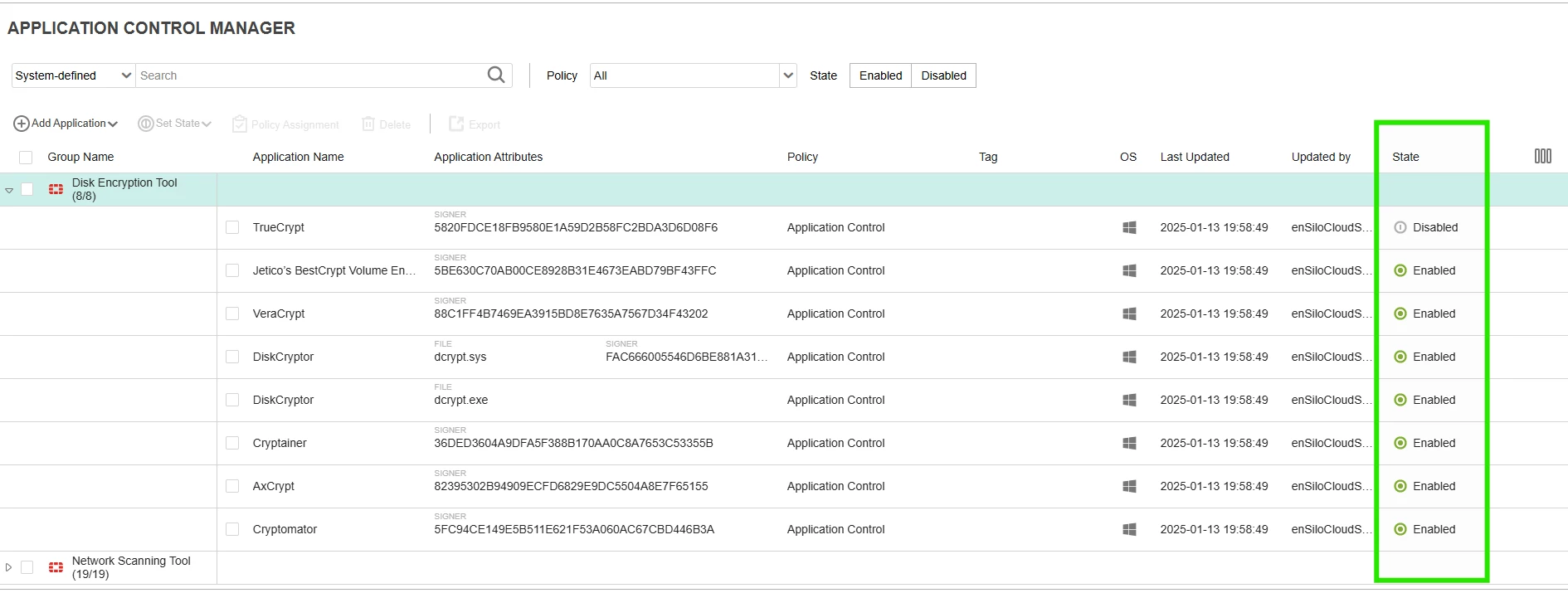The image size is (1568, 593).
Task: Sort by Application Name column header
Action: (298, 157)
